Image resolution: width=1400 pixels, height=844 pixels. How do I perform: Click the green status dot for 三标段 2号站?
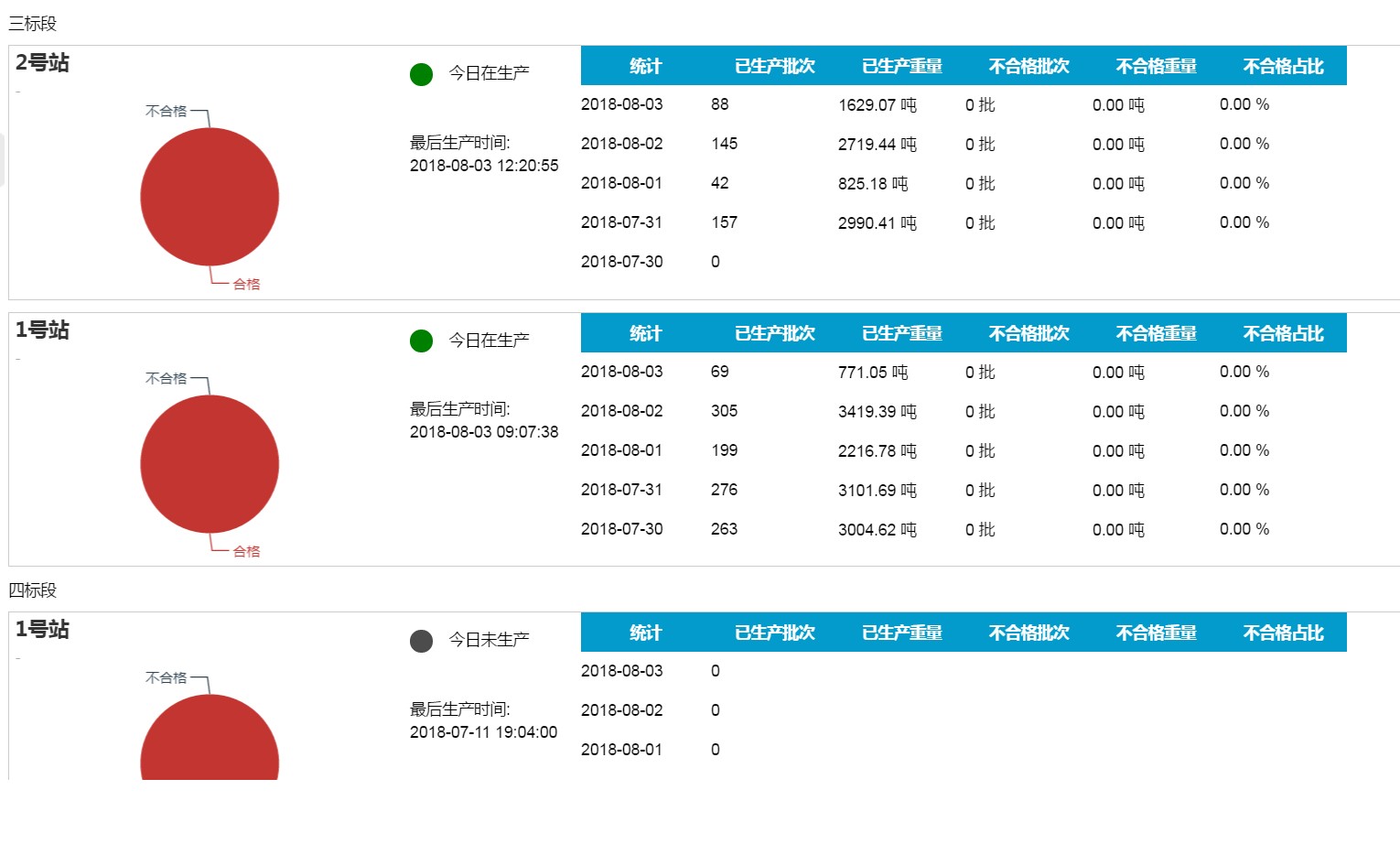click(x=421, y=74)
